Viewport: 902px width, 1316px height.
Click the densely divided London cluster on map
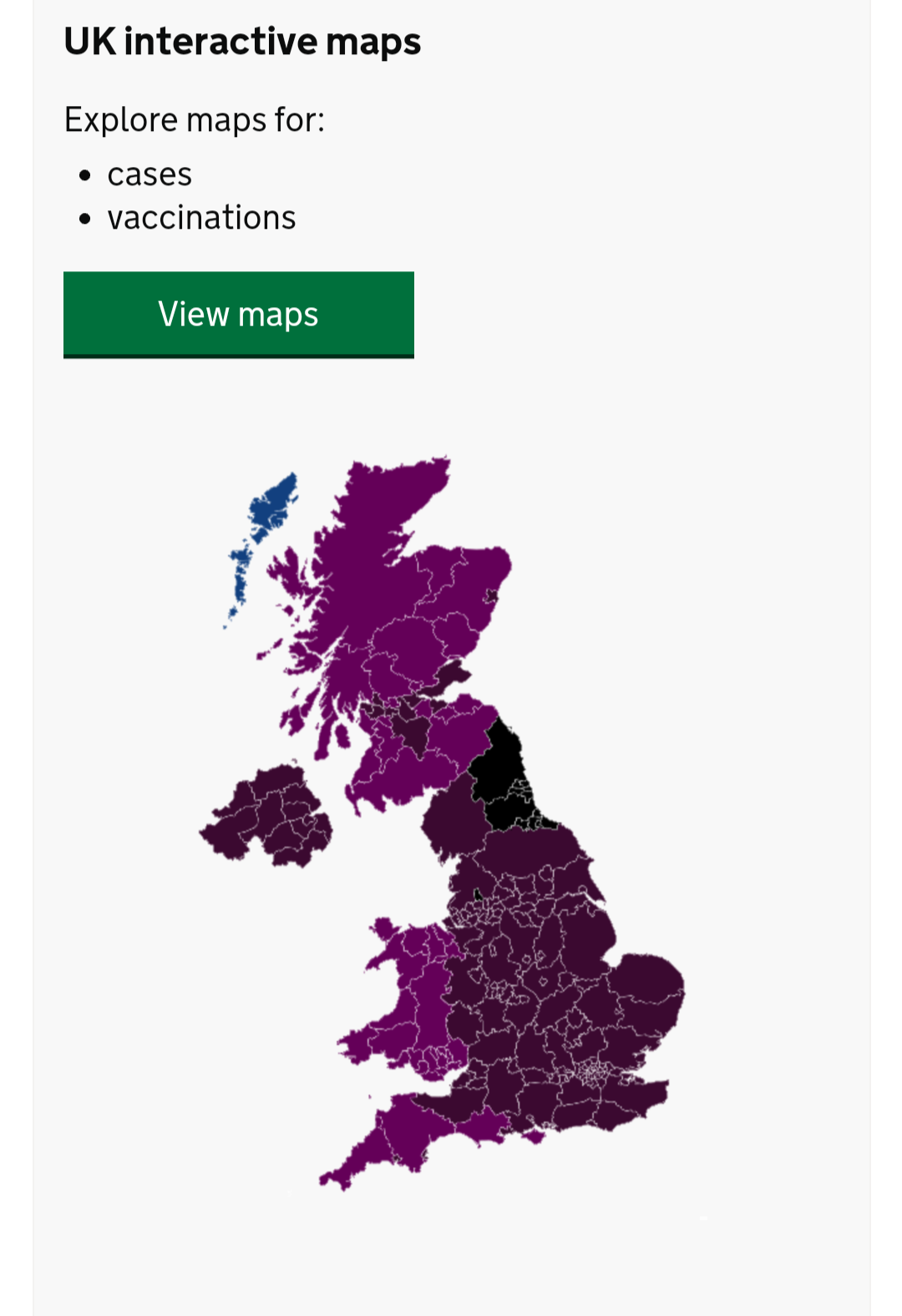click(595, 1071)
